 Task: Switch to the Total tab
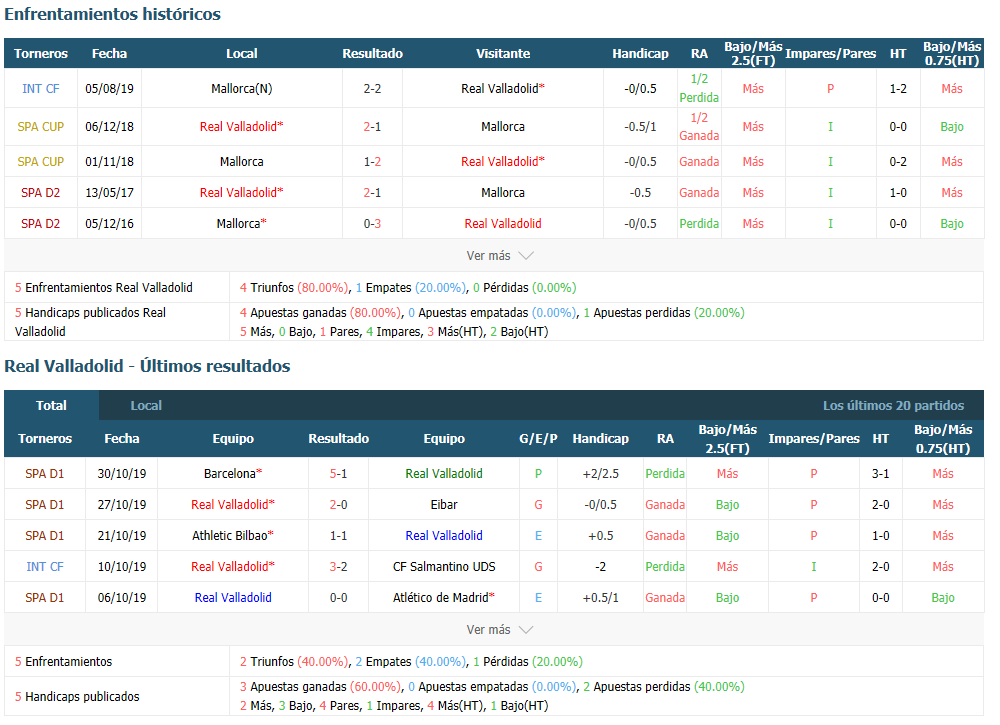tap(51, 406)
